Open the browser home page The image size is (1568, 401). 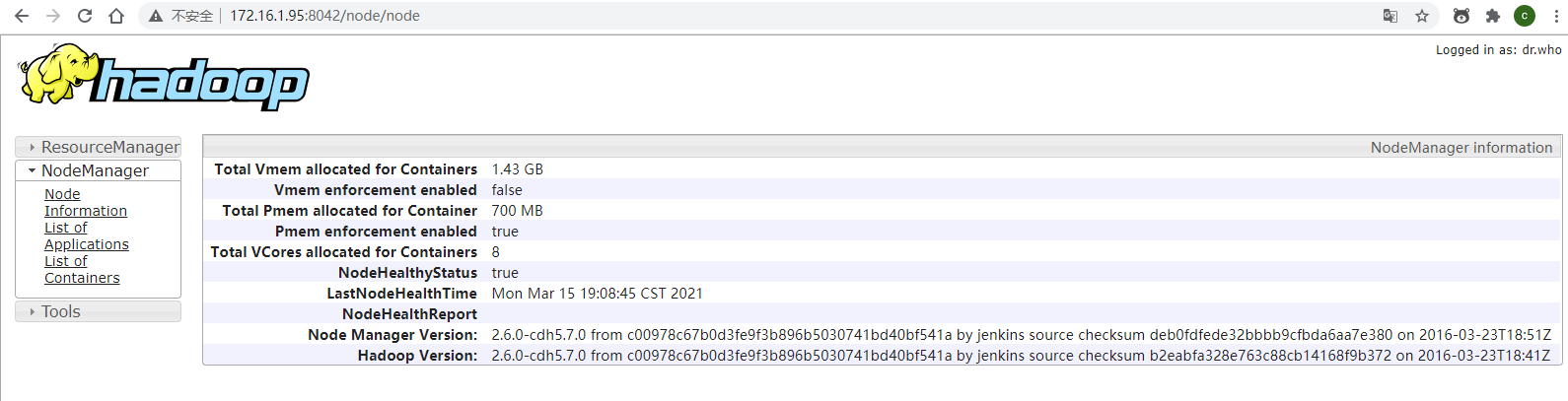[116, 16]
